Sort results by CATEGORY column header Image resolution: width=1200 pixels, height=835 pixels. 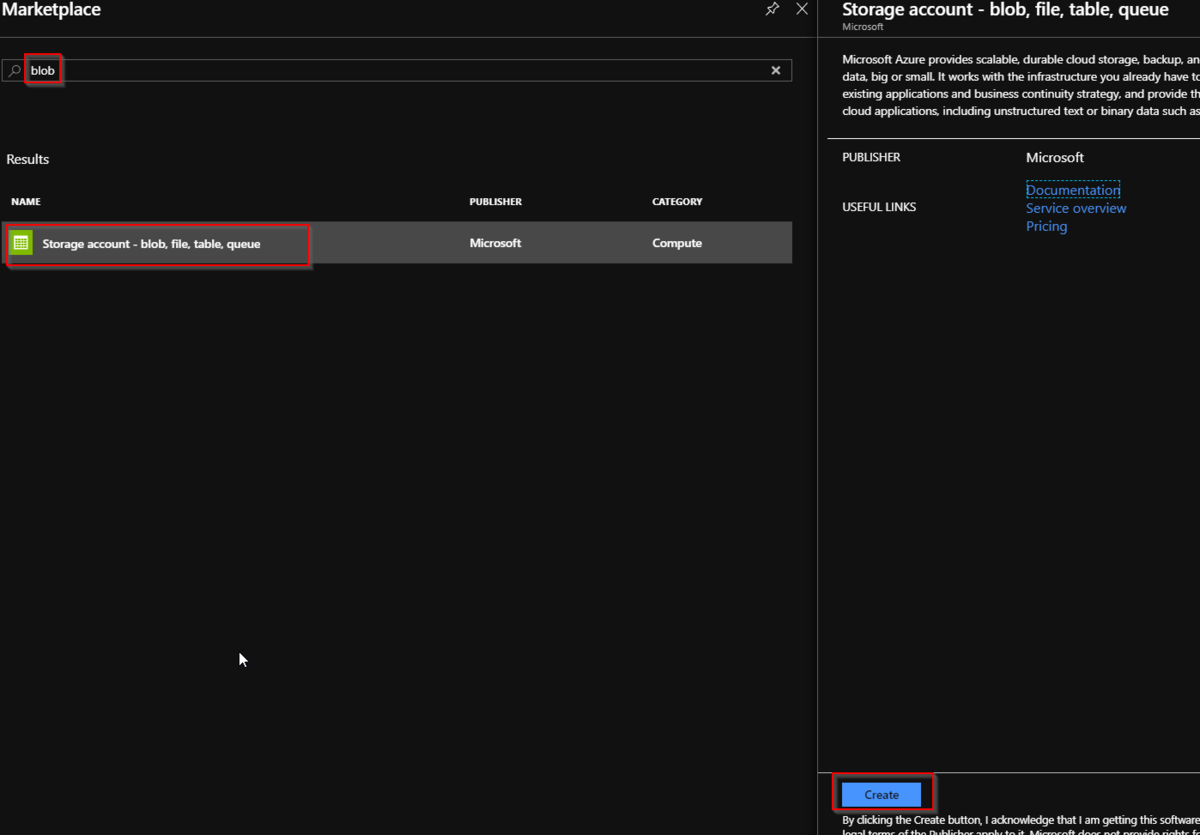click(677, 202)
